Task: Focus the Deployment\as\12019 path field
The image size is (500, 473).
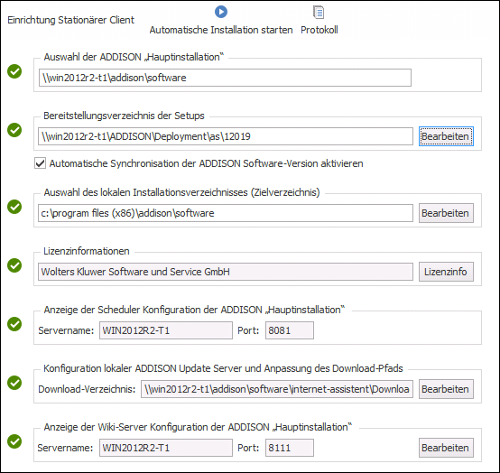Action: pos(225,136)
